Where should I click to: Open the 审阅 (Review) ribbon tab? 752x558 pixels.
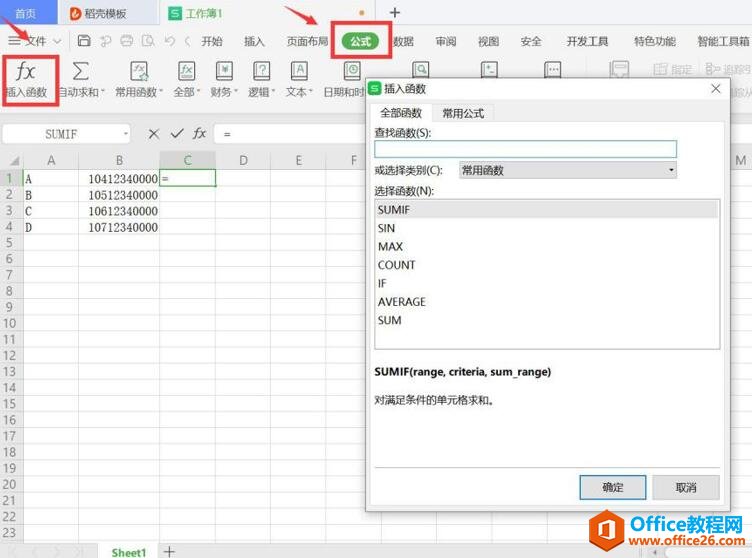pyautogui.click(x=446, y=41)
